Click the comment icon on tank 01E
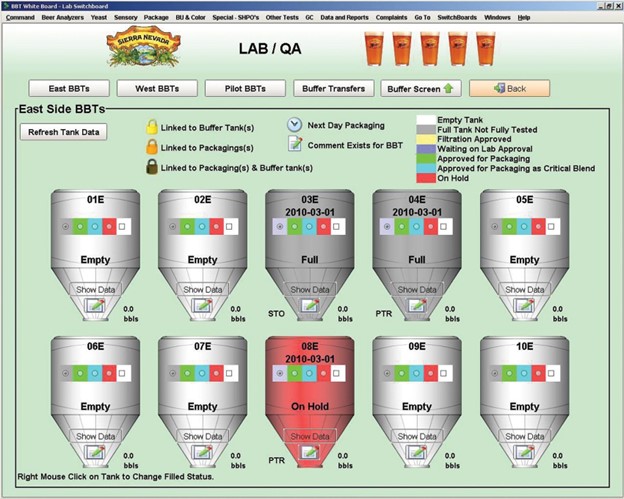Image resolution: width=624 pixels, height=499 pixels. [x=95, y=305]
